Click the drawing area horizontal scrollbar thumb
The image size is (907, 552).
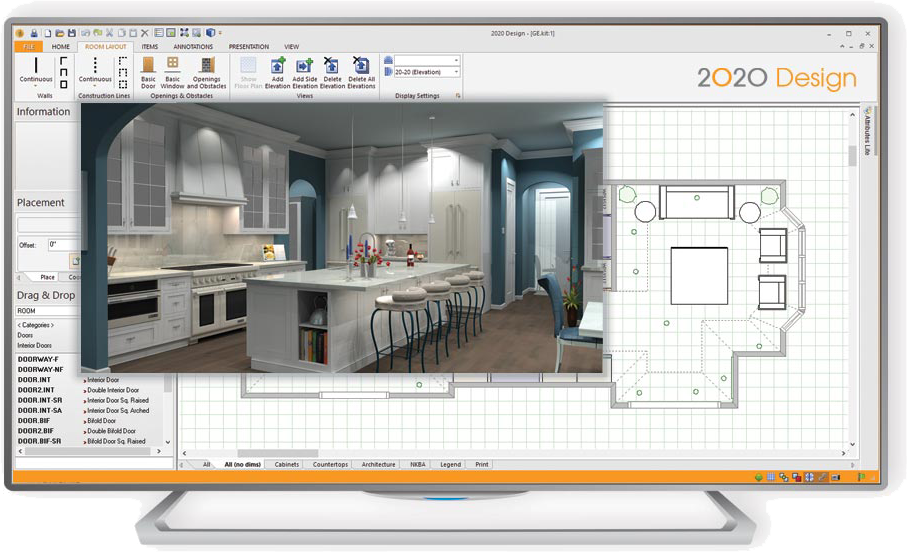(x=278, y=454)
